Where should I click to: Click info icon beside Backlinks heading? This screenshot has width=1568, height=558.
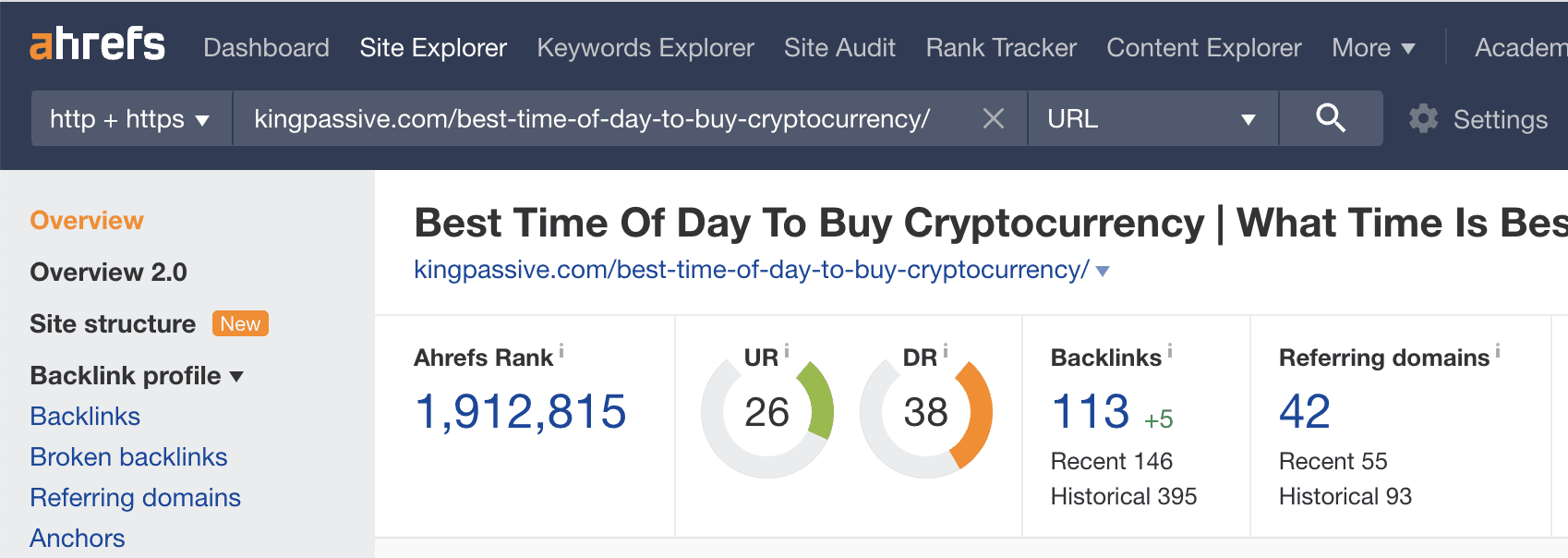pyautogui.click(x=1170, y=351)
